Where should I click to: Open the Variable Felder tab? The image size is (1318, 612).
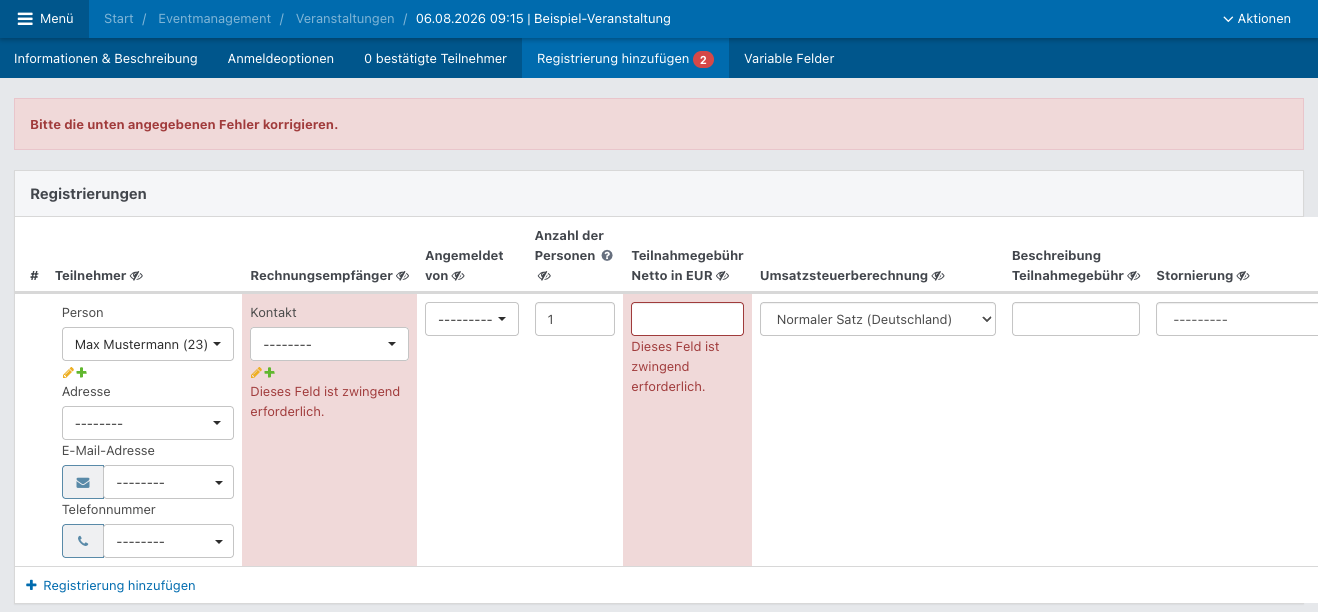pos(788,58)
